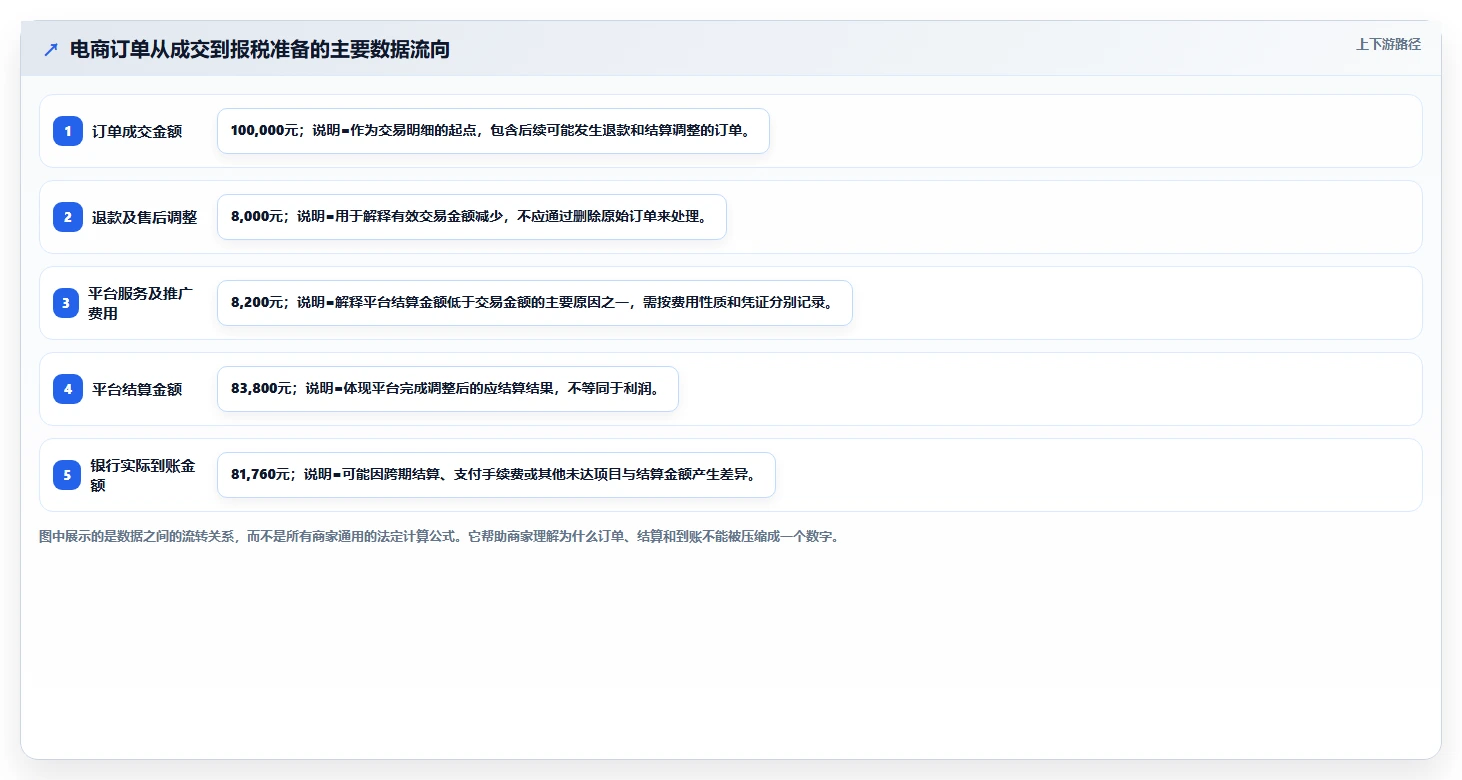Open the 81,760元 bank arrival description box

pos(496,475)
